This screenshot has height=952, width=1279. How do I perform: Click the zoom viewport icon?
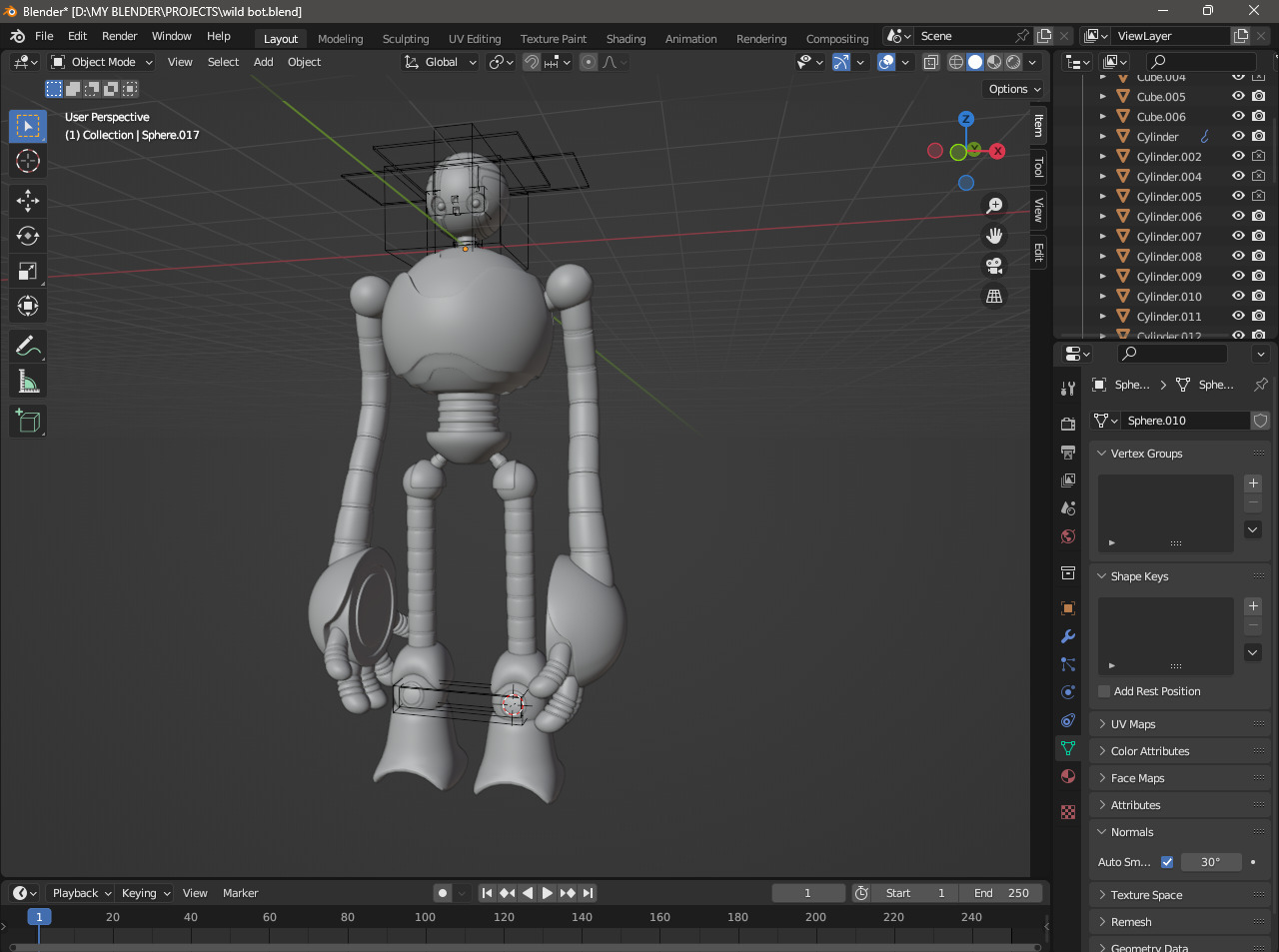click(994, 206)
